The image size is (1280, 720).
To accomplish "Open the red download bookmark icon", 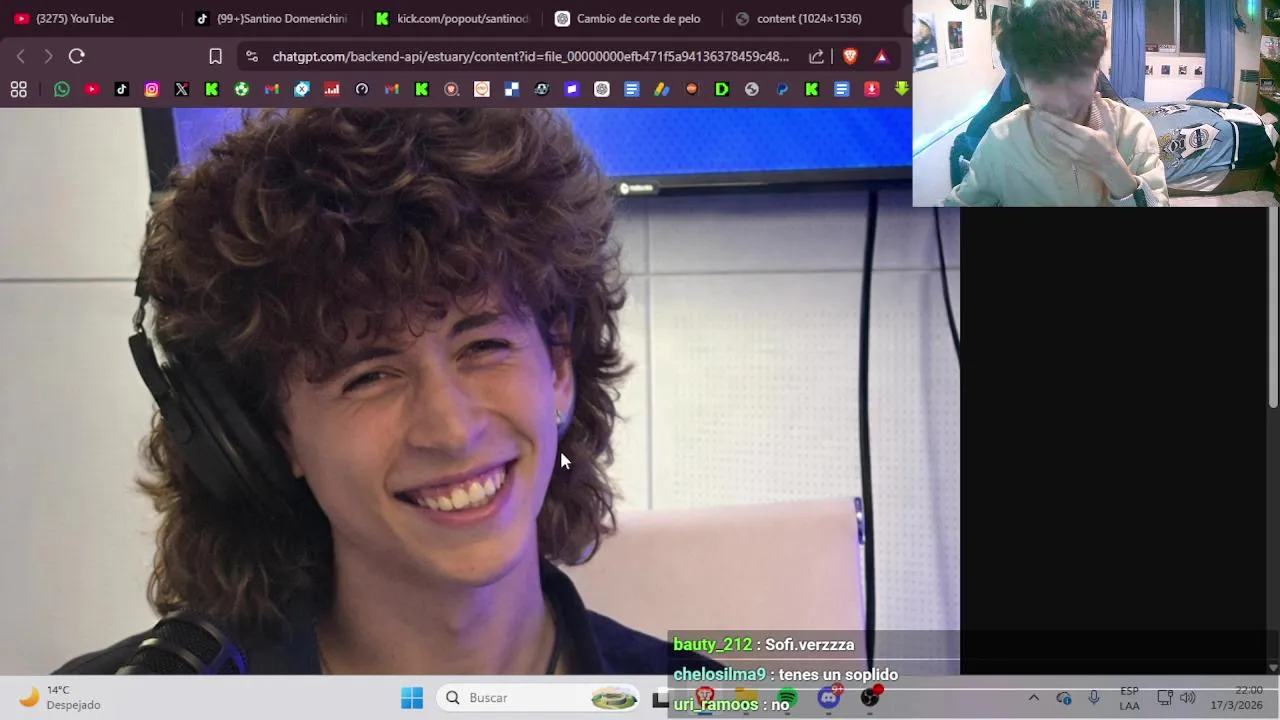I will 872,89.
